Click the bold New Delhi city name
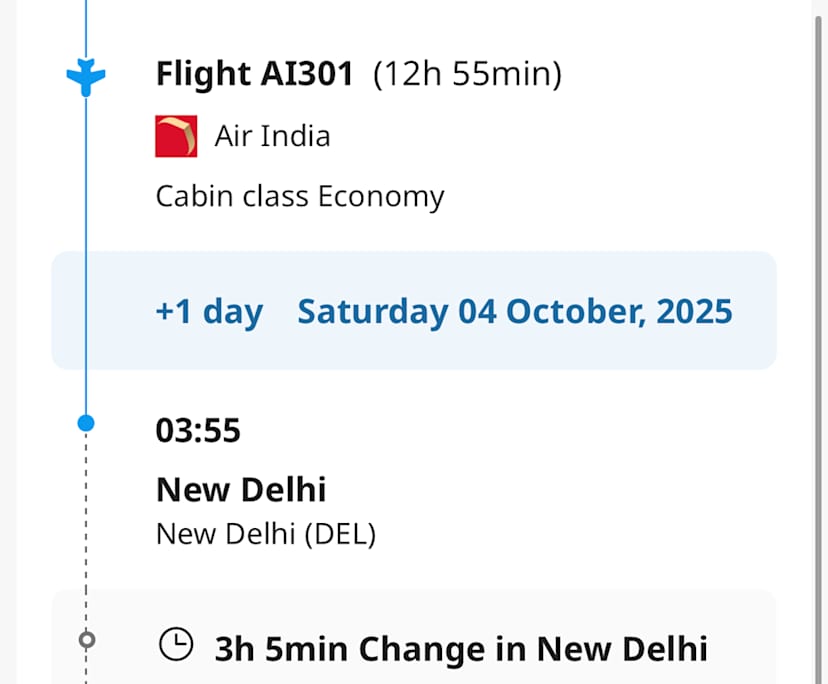The width and height of the screenshot is (828, 684). [241, 489]
